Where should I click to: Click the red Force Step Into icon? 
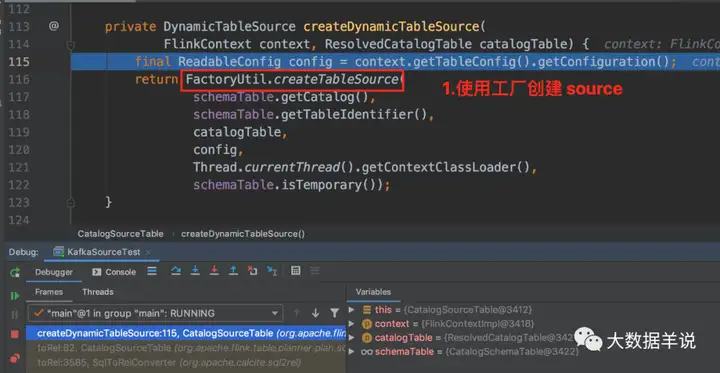(214, 271)
